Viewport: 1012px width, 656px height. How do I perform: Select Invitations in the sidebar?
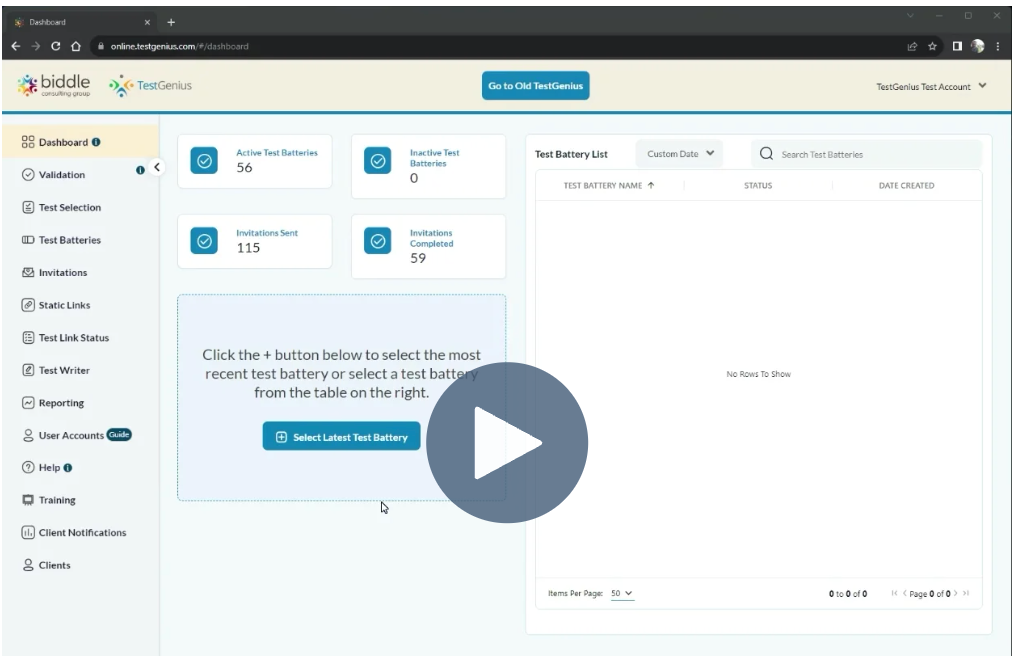coord(61,272)
